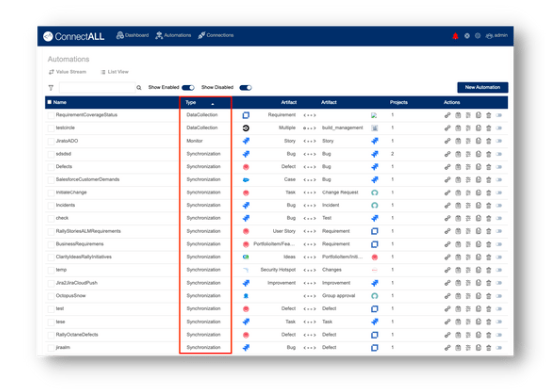Image resolution: width=549 pixels, height=391 pixels.
Task: Click the ALM target icon in RallyStoriesALMRequirements row
Action: (375, 231)
